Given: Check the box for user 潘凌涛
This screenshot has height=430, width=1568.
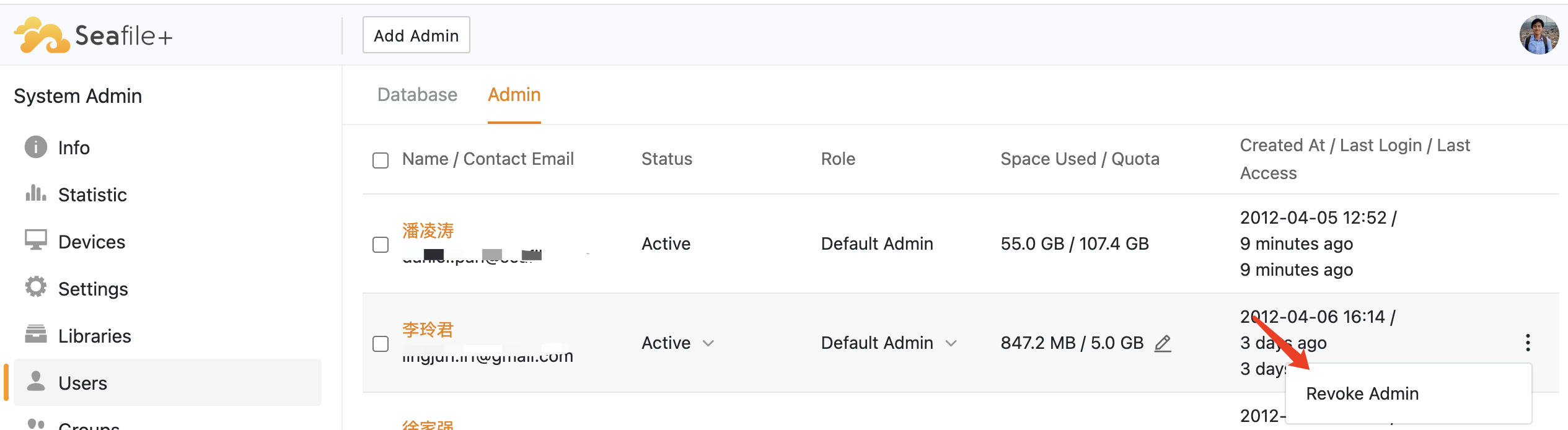Looking at the screenshot, I should [x=381, y=245].
